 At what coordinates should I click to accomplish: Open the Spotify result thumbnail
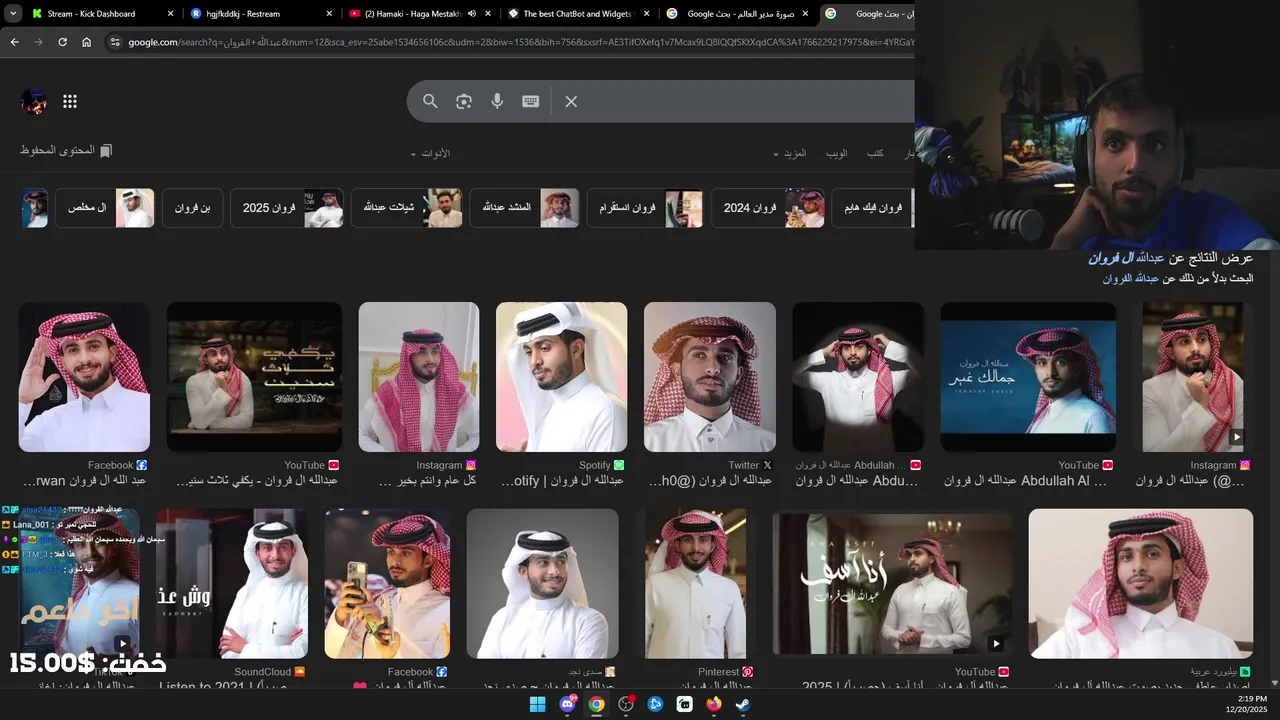click(562, 377)
